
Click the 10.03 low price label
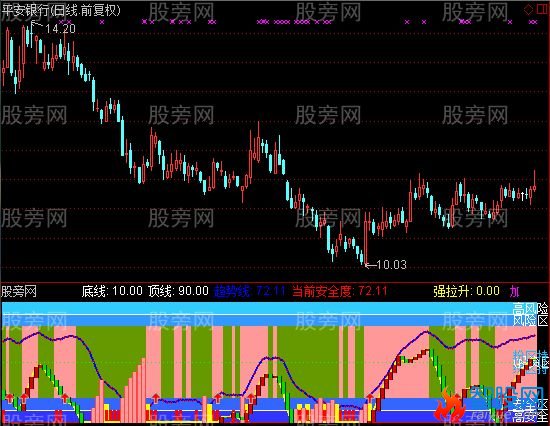coord(391,265)
